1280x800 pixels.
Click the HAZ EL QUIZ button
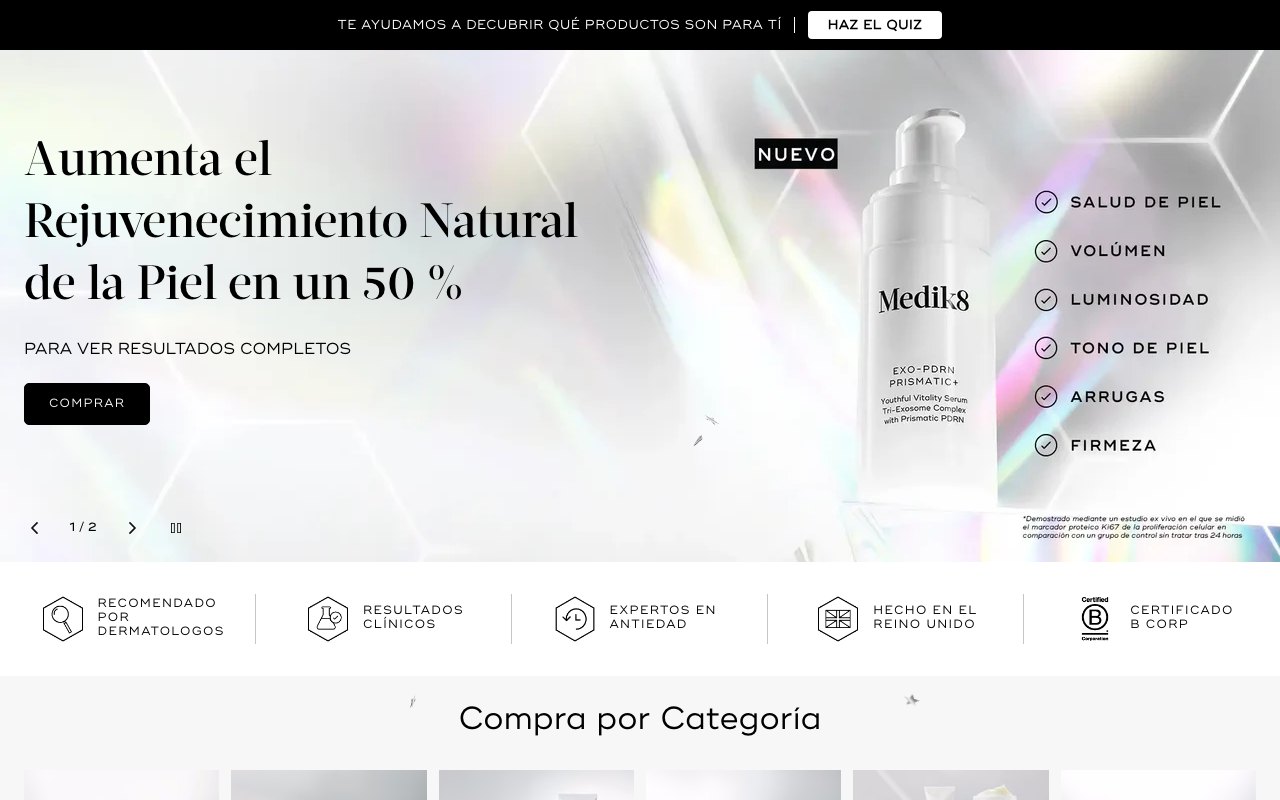[x=874, y=25]
